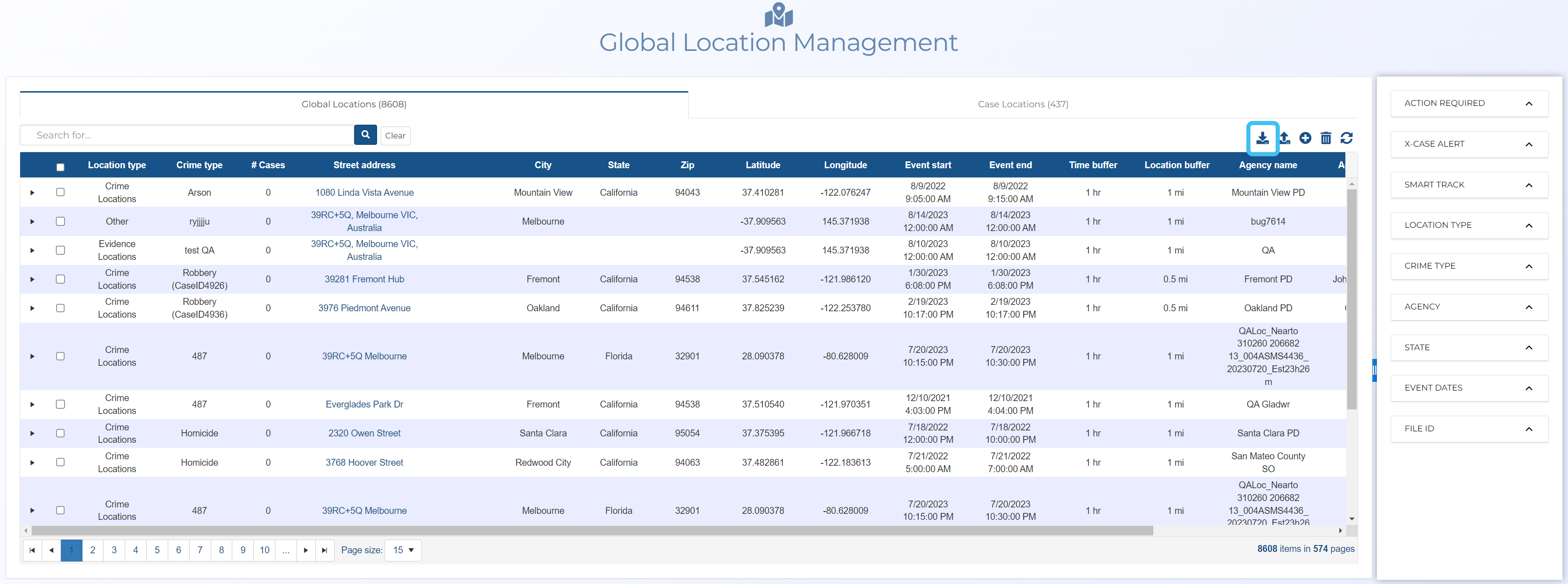1568x584 pixels.
Task: Go to last page pagination icon
Action: coord(324,550)
